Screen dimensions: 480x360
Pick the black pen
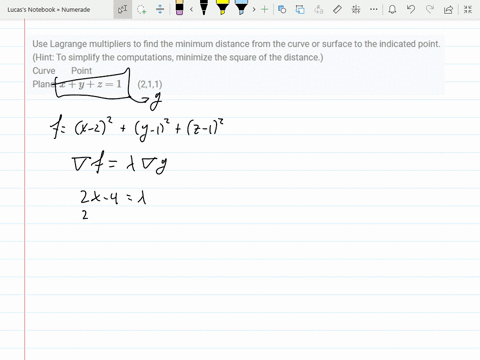tap(204, 8)
